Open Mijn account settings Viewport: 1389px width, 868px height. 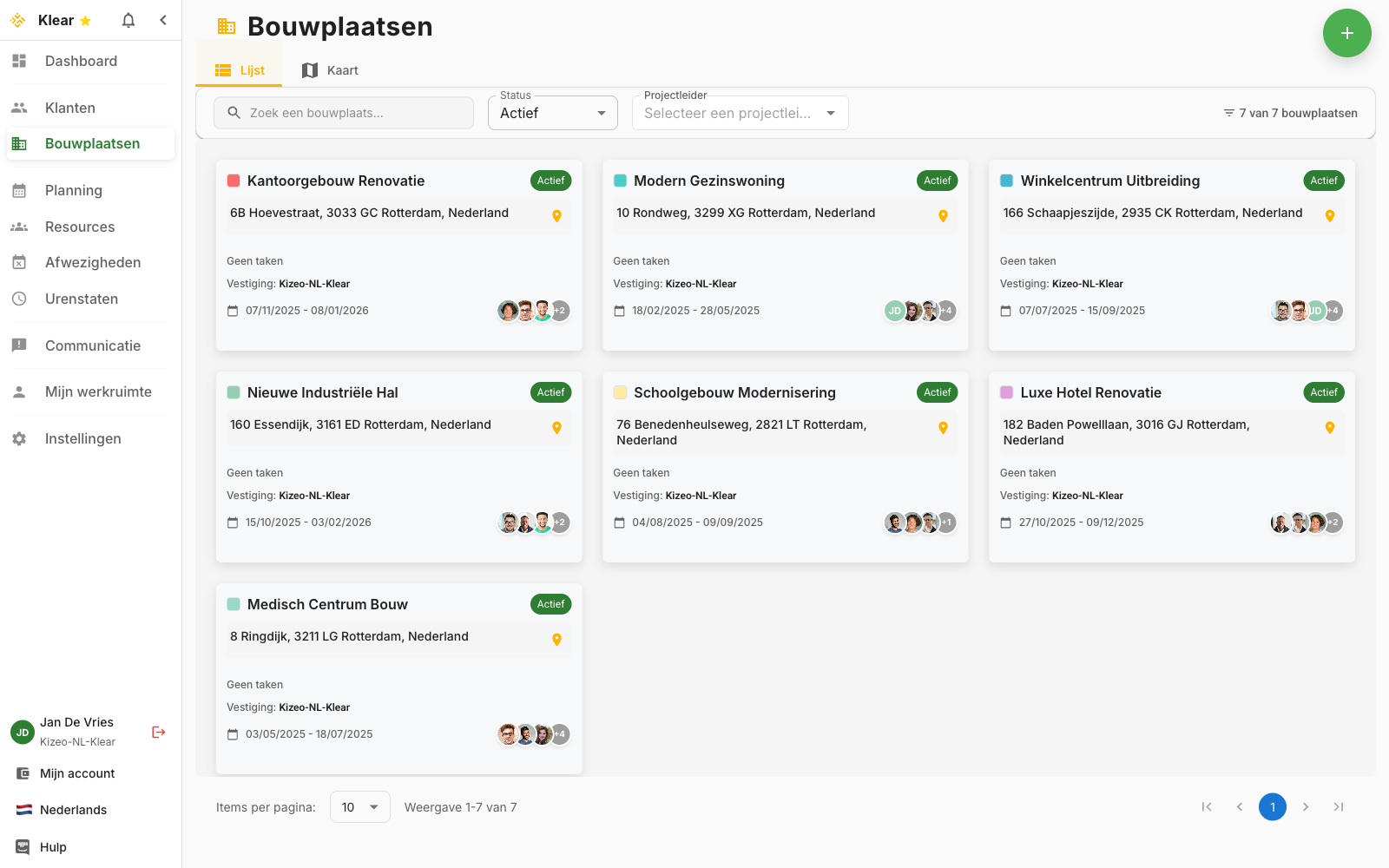(76, 773)
